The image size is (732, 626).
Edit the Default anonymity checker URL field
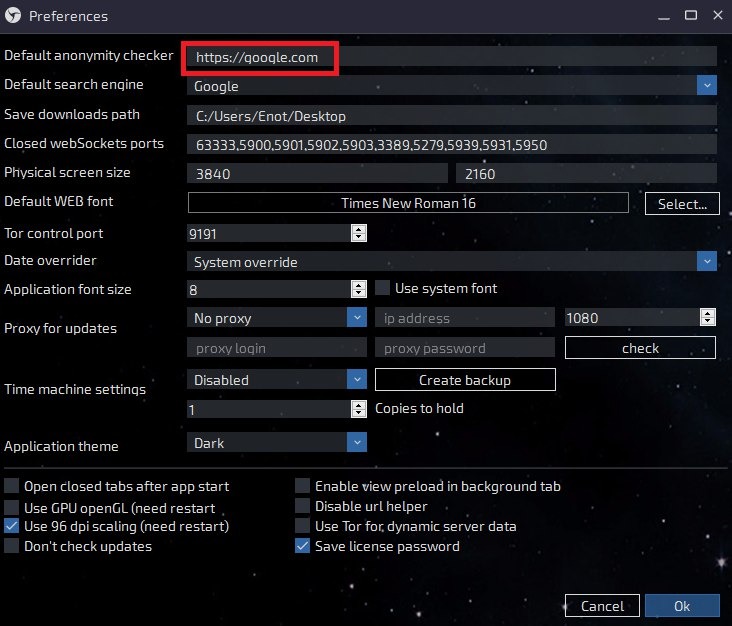click(x=451, y=57)
